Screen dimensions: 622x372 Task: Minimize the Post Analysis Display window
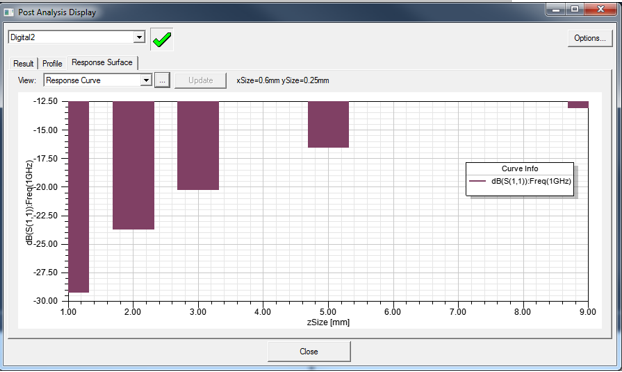tap(556, 10)
